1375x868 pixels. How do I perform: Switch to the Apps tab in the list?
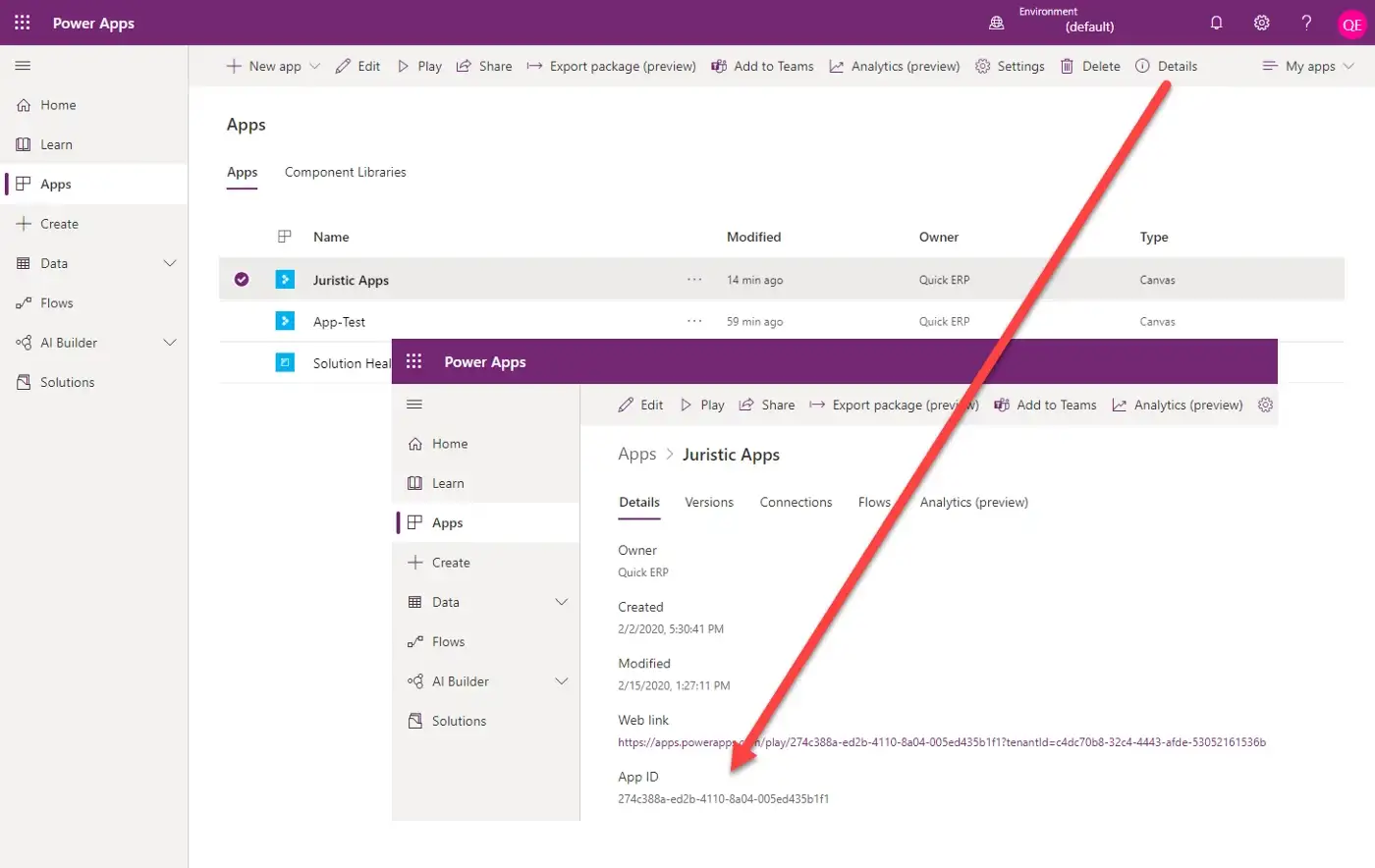pyautogui.click(x=242, y=172)
